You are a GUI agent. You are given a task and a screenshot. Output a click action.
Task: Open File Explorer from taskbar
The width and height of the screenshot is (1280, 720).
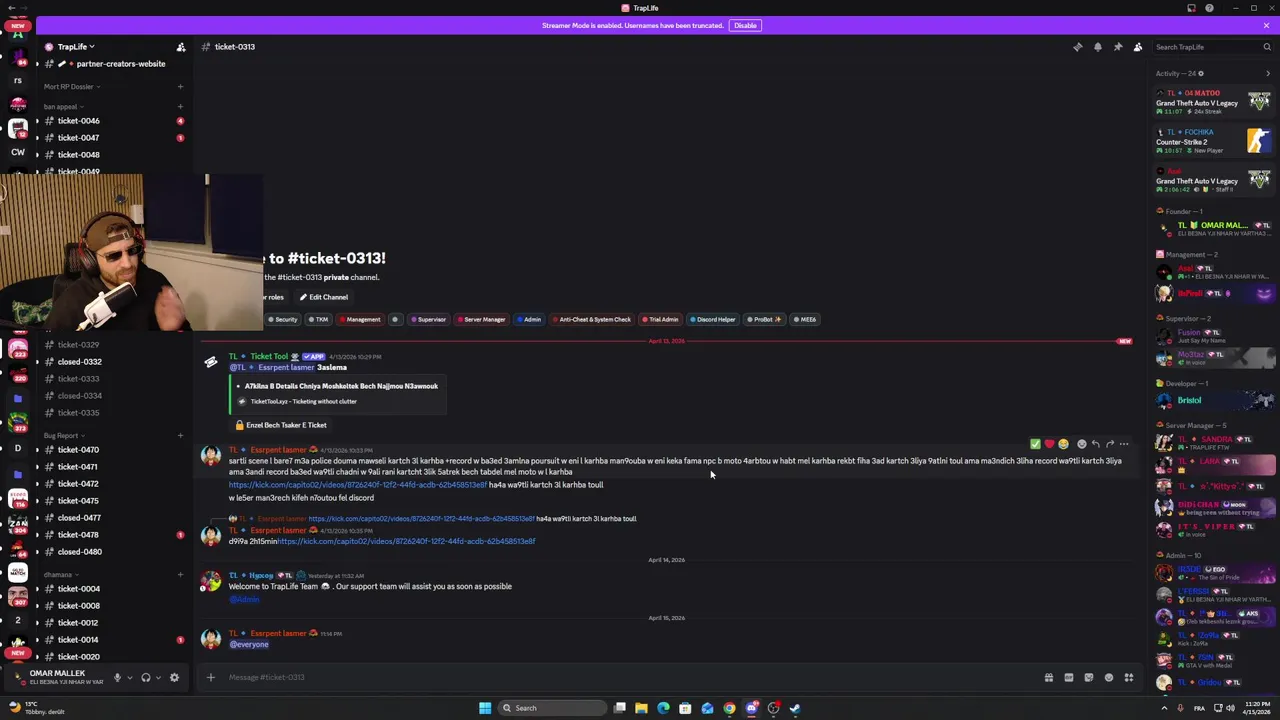point(641,708)
